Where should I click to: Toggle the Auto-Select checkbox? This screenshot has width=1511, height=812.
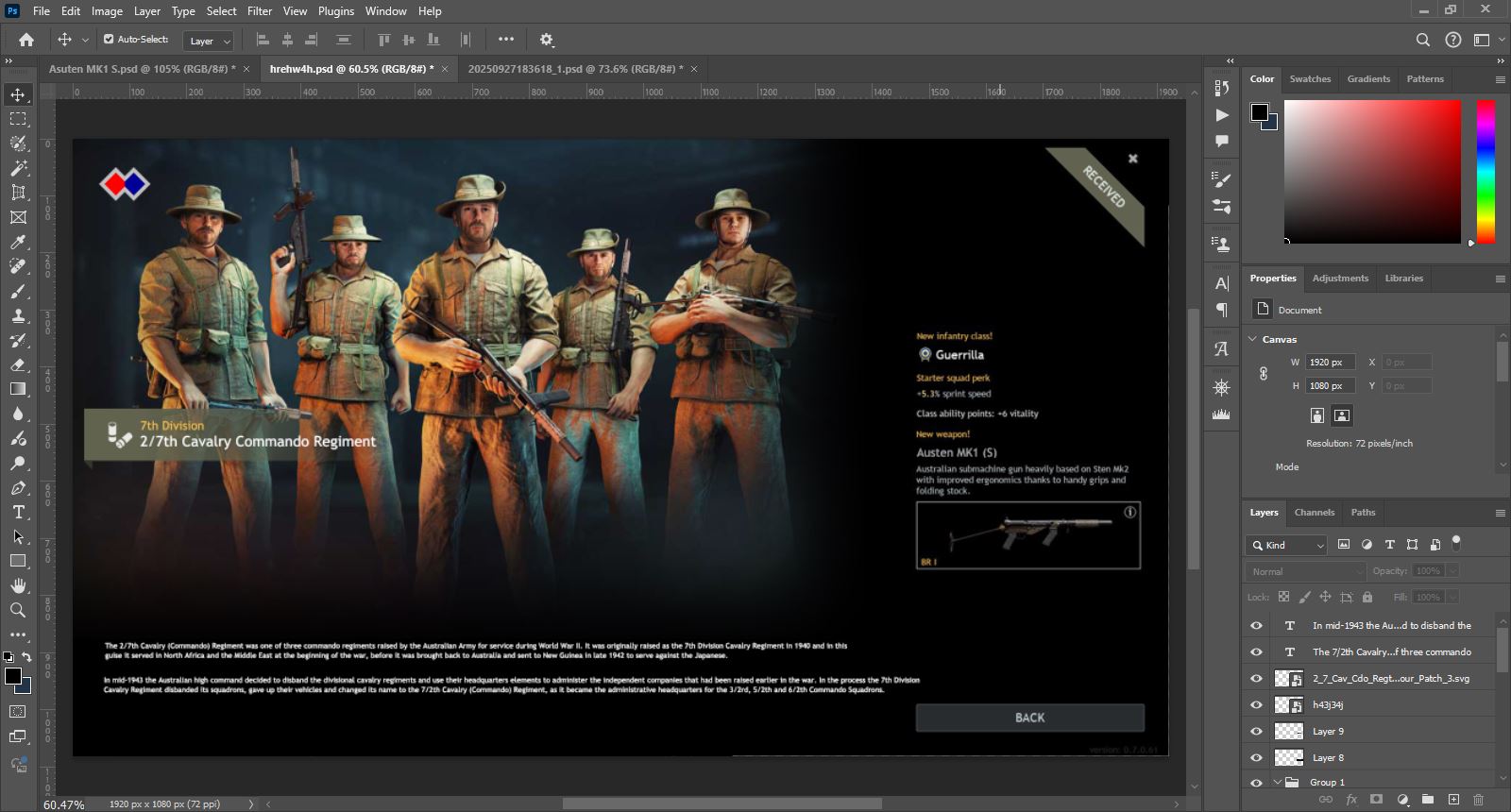coord(109,40)
